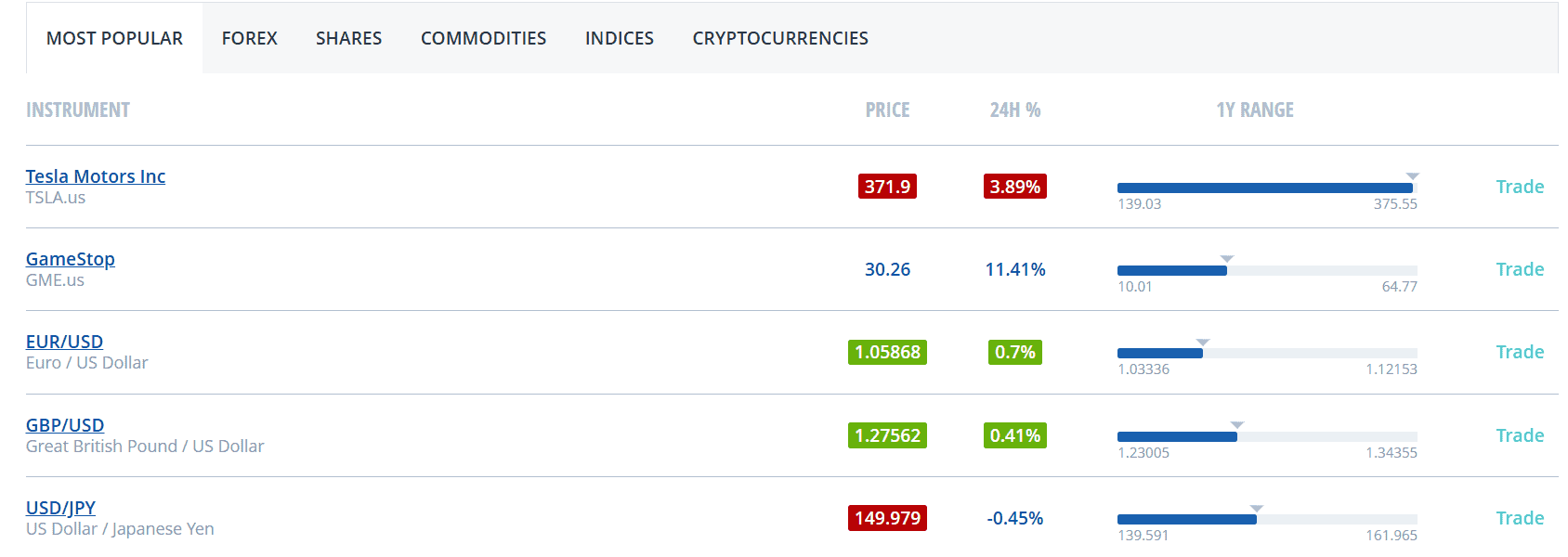This screenshot has width=1568, height=557.
Task: Show the CRYPTOCURRENCIES tab
Action: tap(780, 38)
